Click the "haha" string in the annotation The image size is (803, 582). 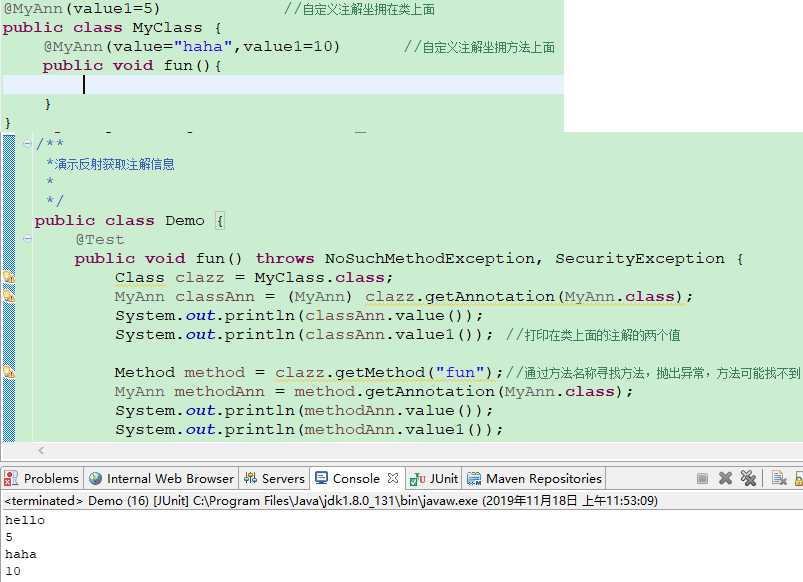203,47
